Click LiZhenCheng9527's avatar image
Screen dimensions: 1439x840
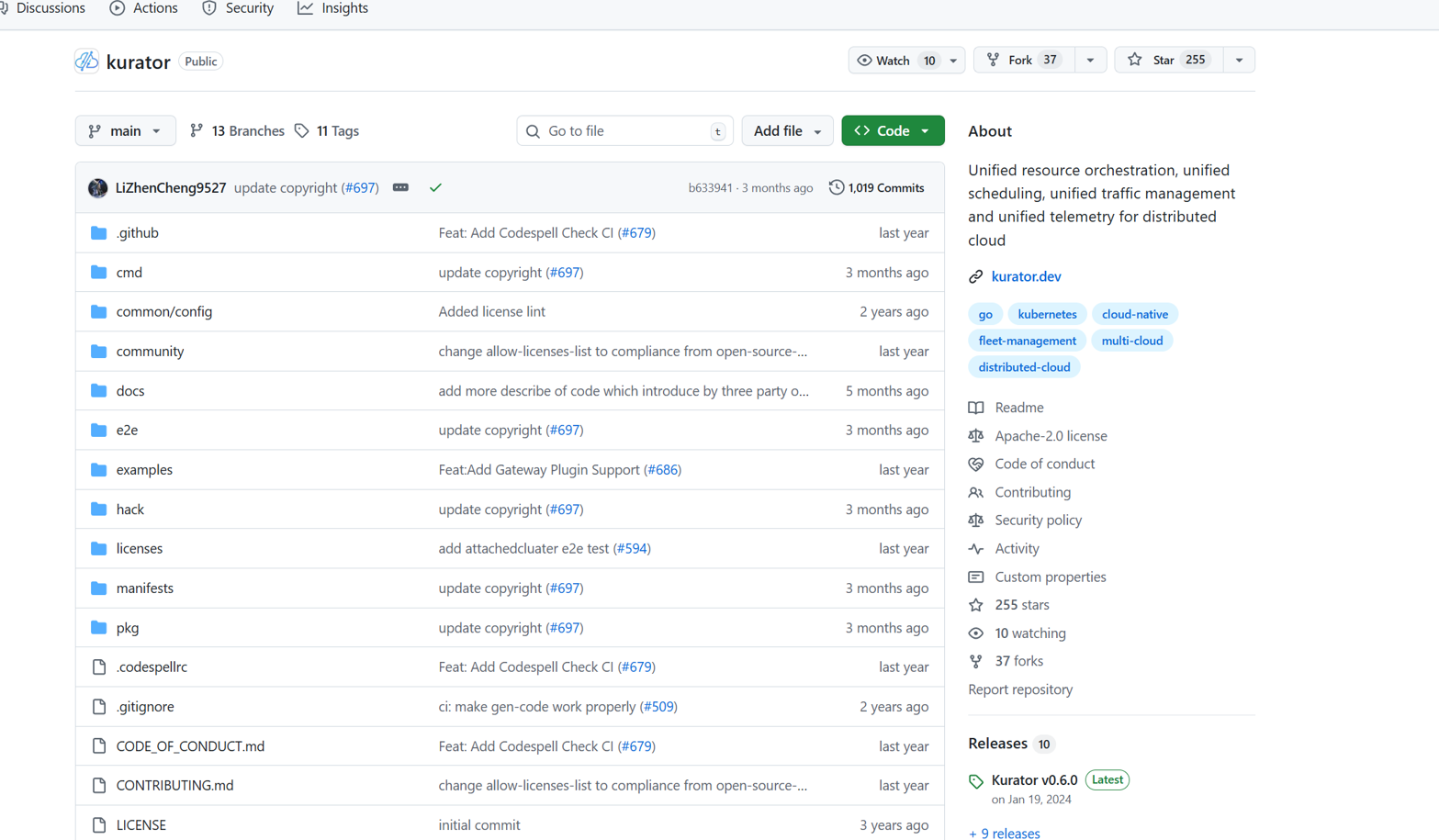pyautogui.click(x=97, y=188)
